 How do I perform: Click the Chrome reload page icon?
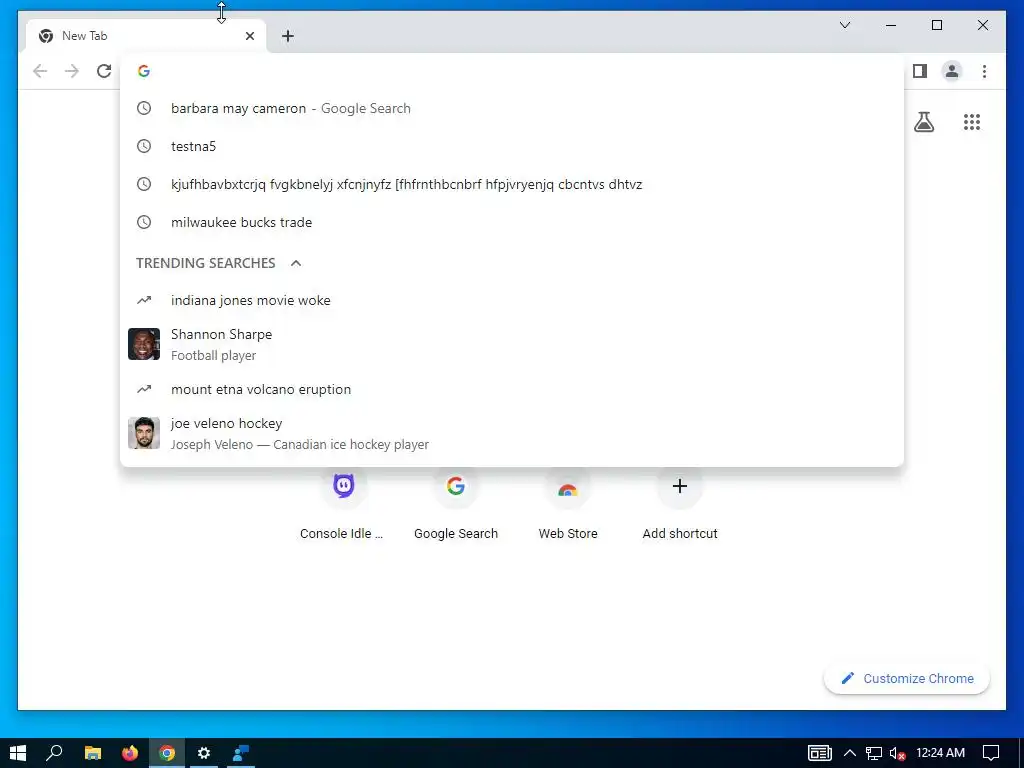[104, 71]
